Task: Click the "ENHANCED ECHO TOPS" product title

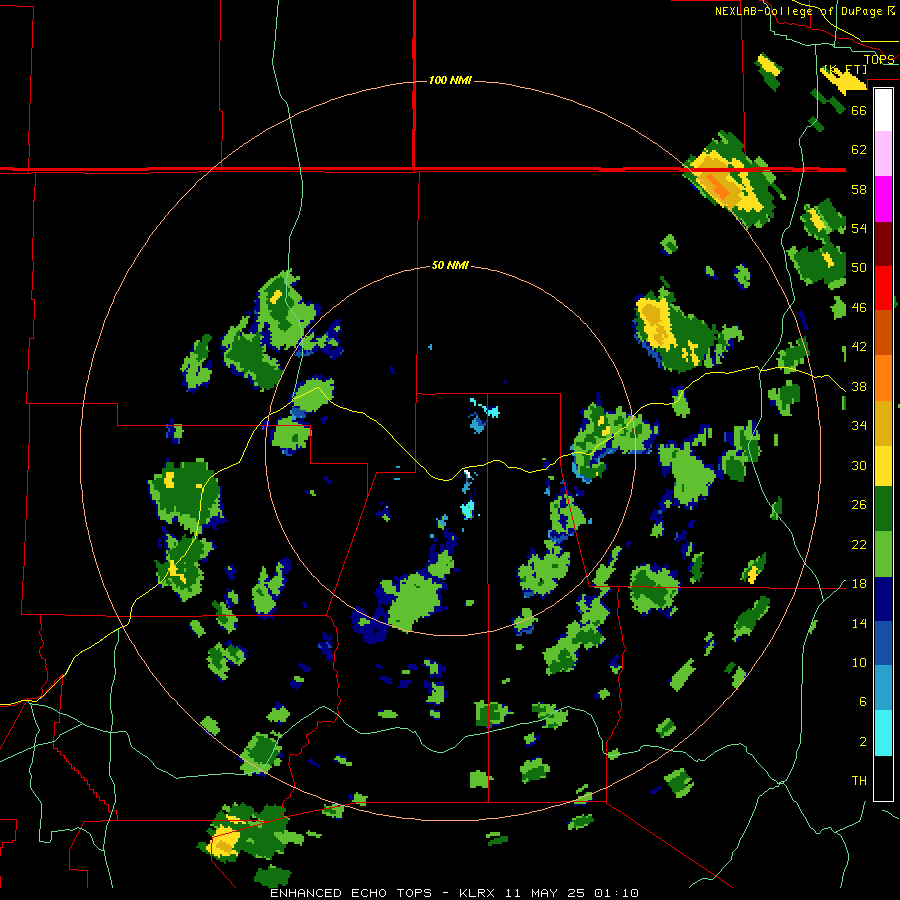Action: (351, 893)
